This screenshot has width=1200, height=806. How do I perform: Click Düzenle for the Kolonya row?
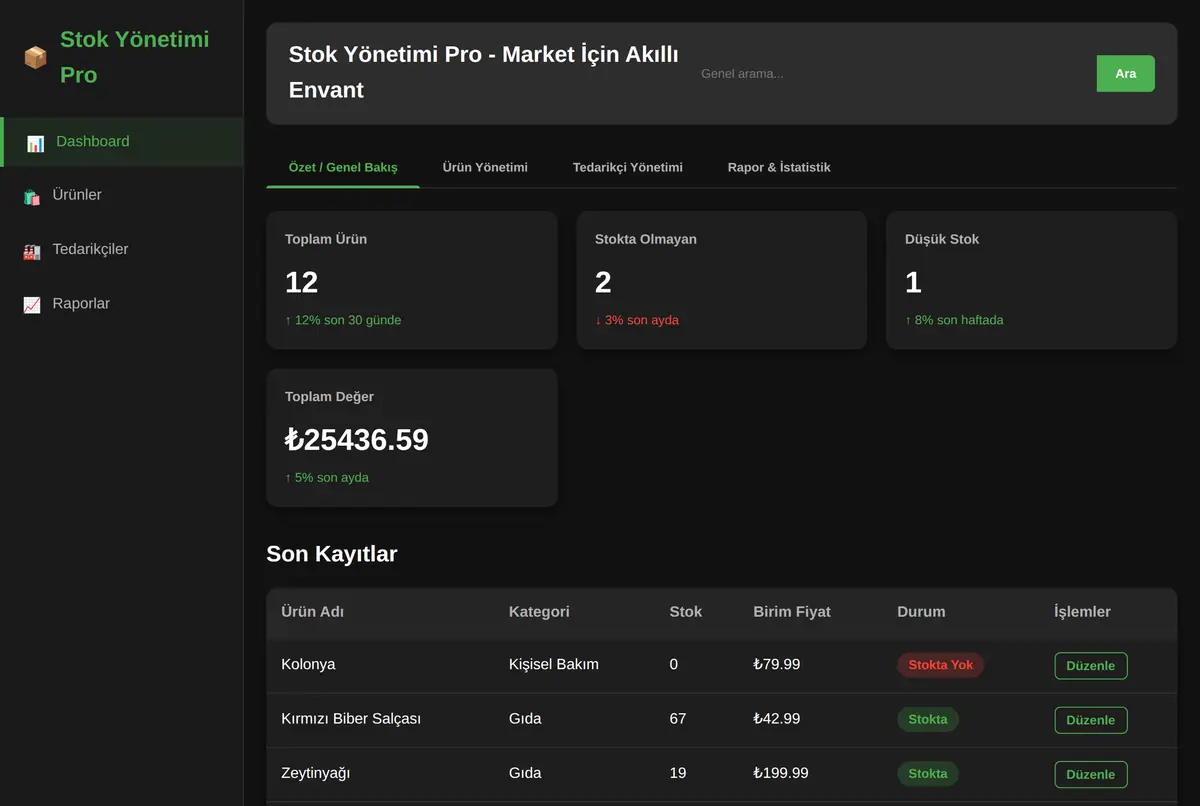coord(1091,666)
